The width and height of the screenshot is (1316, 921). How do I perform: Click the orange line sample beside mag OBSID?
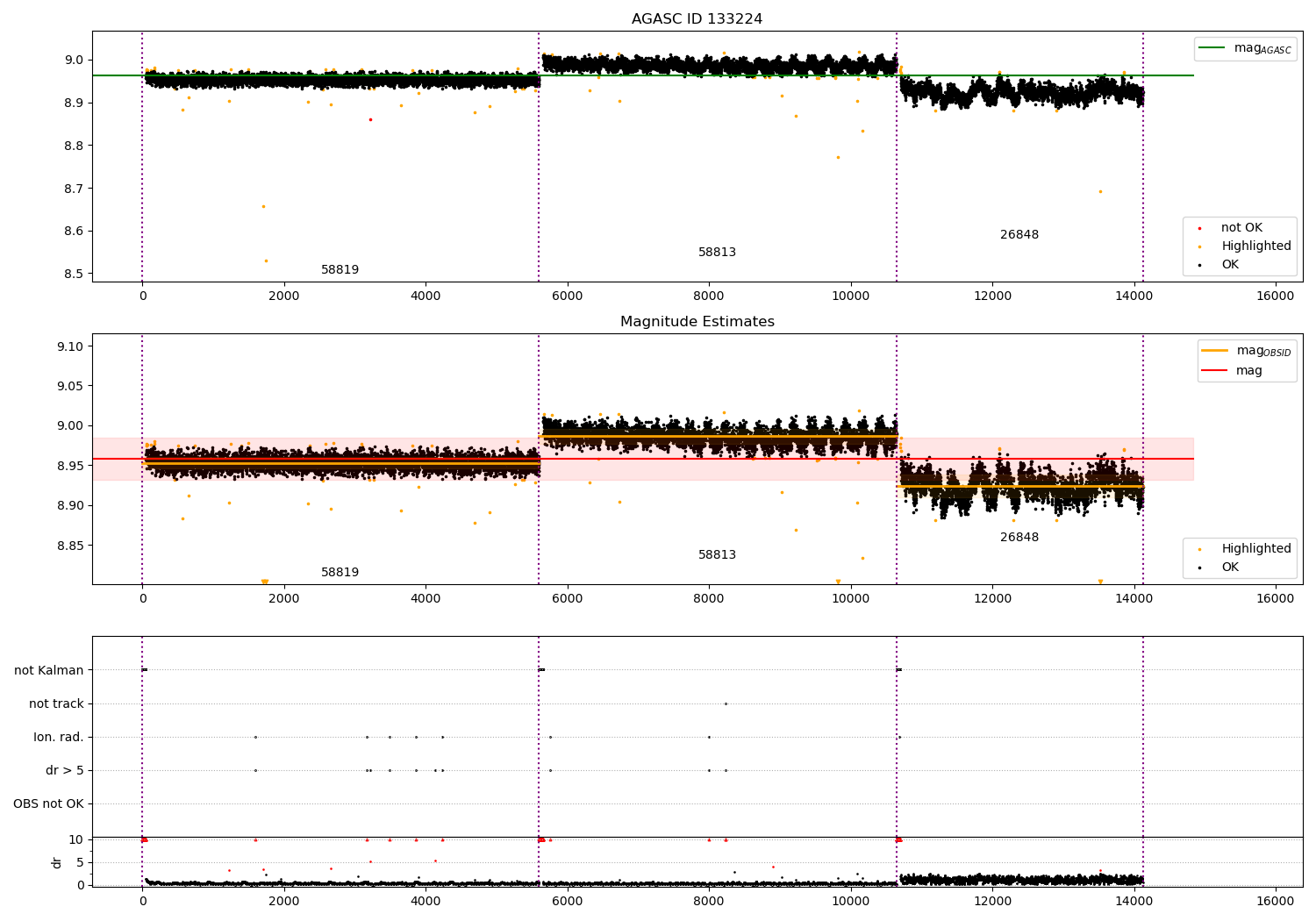(1214, 351)
